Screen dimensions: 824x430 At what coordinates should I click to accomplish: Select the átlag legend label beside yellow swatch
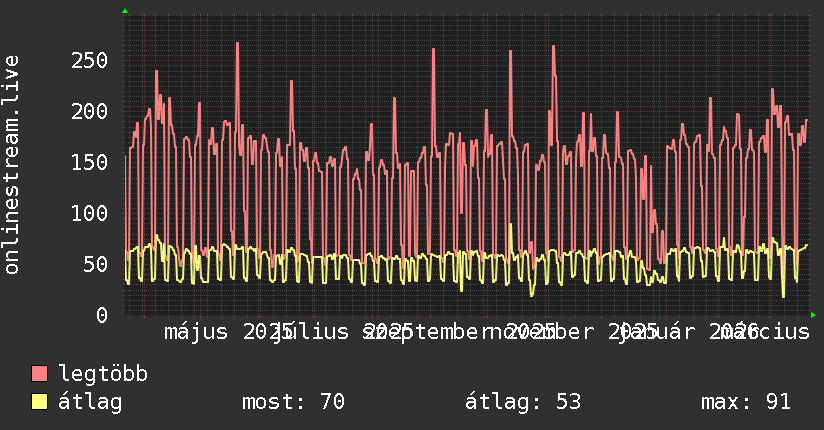click(x=90, y=402)
